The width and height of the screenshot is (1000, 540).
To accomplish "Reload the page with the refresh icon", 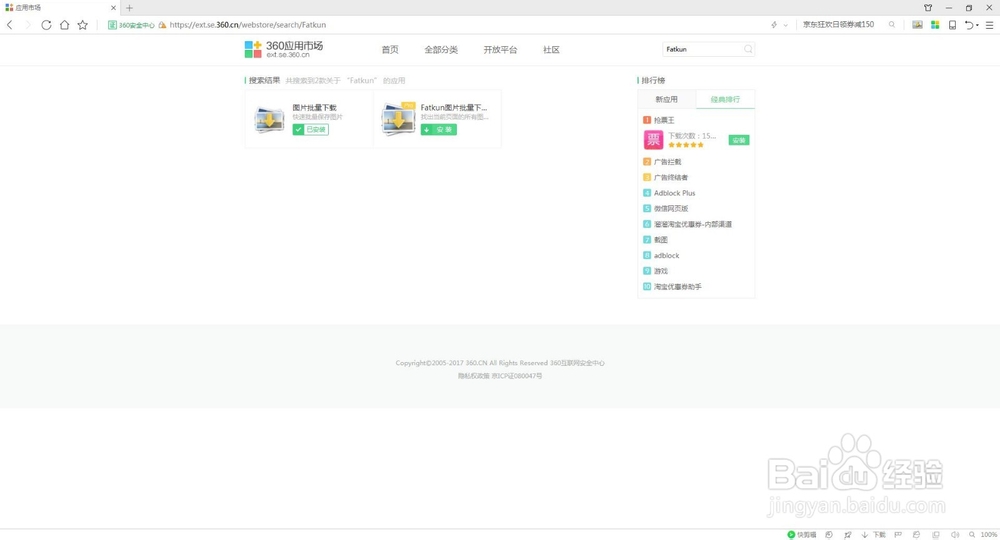I will coord(46,25).
